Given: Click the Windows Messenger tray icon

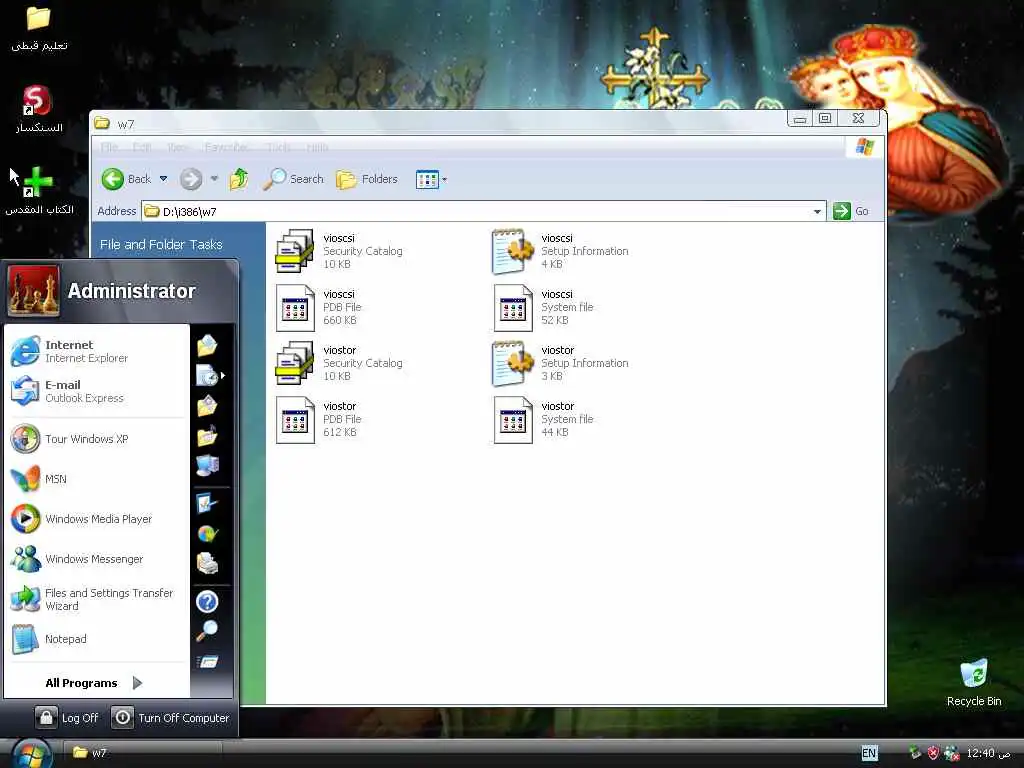Looking at the screenshot, I should tap(952, 753).
